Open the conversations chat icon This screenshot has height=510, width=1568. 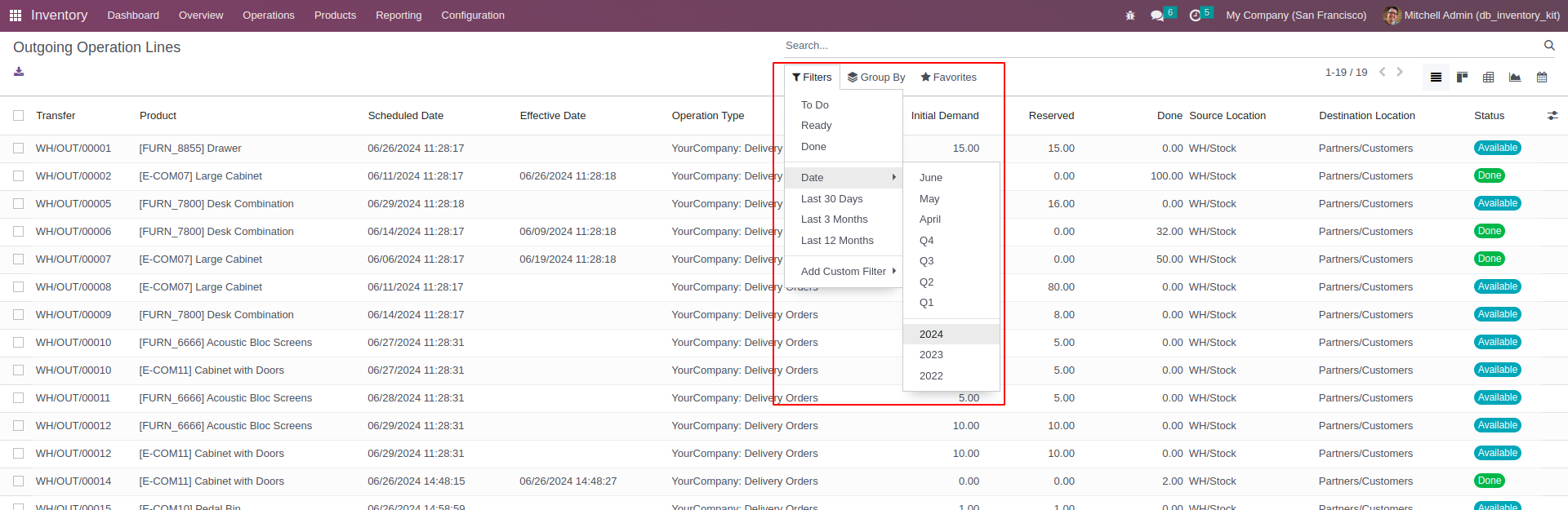click(1157, 16)
